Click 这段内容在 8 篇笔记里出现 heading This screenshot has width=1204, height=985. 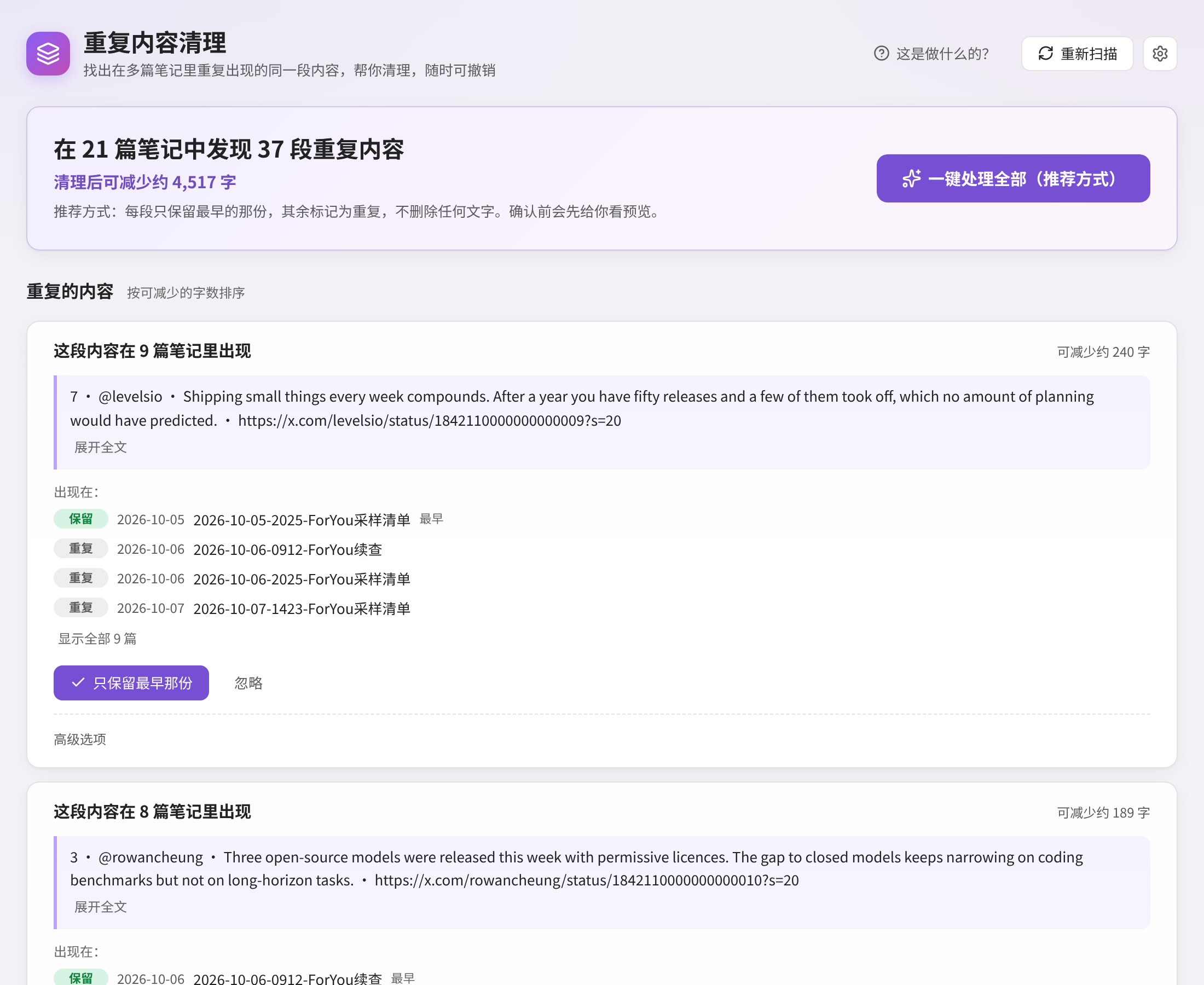coord(152,812)
